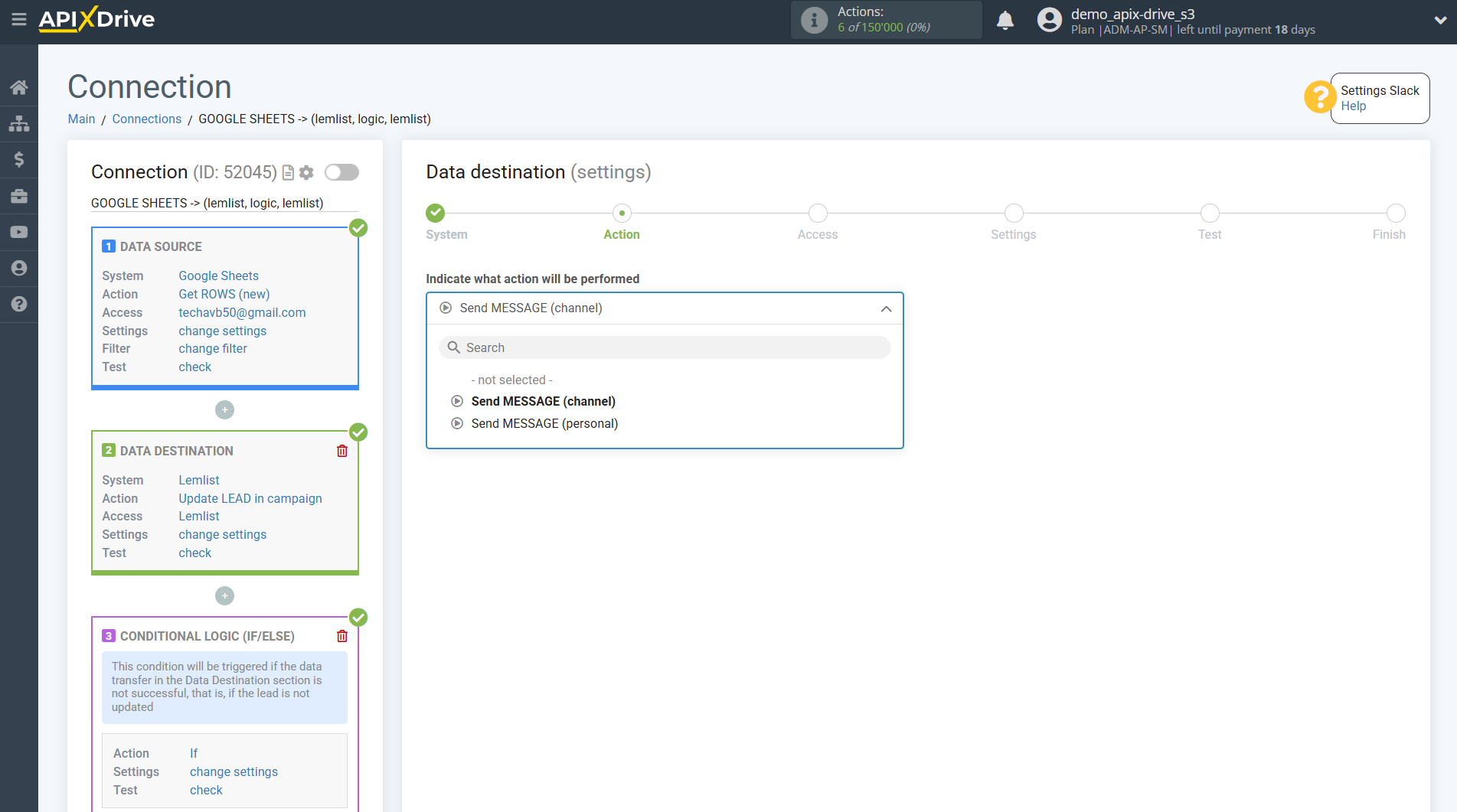Toggle the connection on/off switch
The width and height of the screenshot is (1457, 812).
(x=341, y=172)
